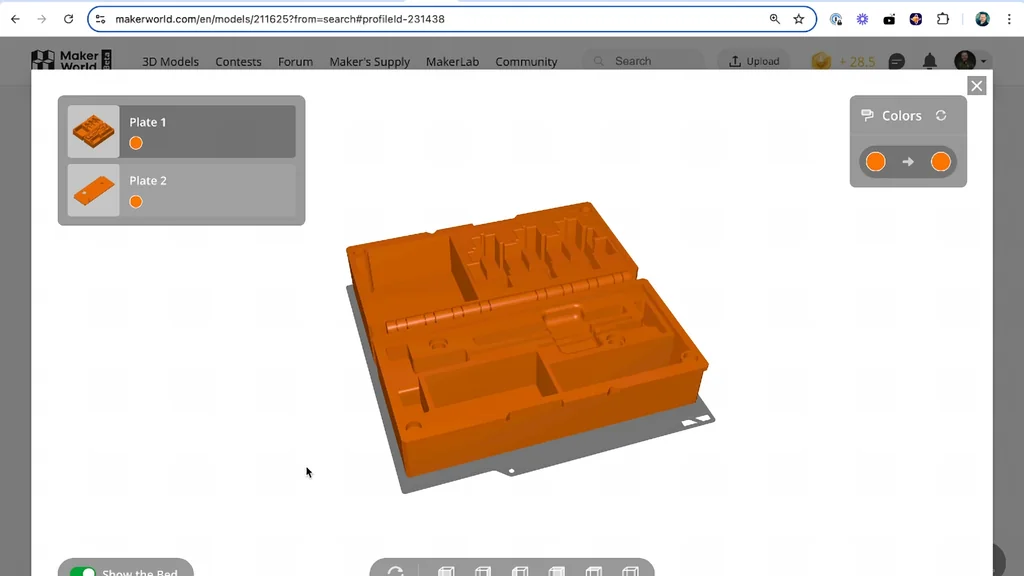Image resolution: width=1024 pixels, height=576 pixels.
Task: Click the black video player extension icon
Action: [889, 20]
